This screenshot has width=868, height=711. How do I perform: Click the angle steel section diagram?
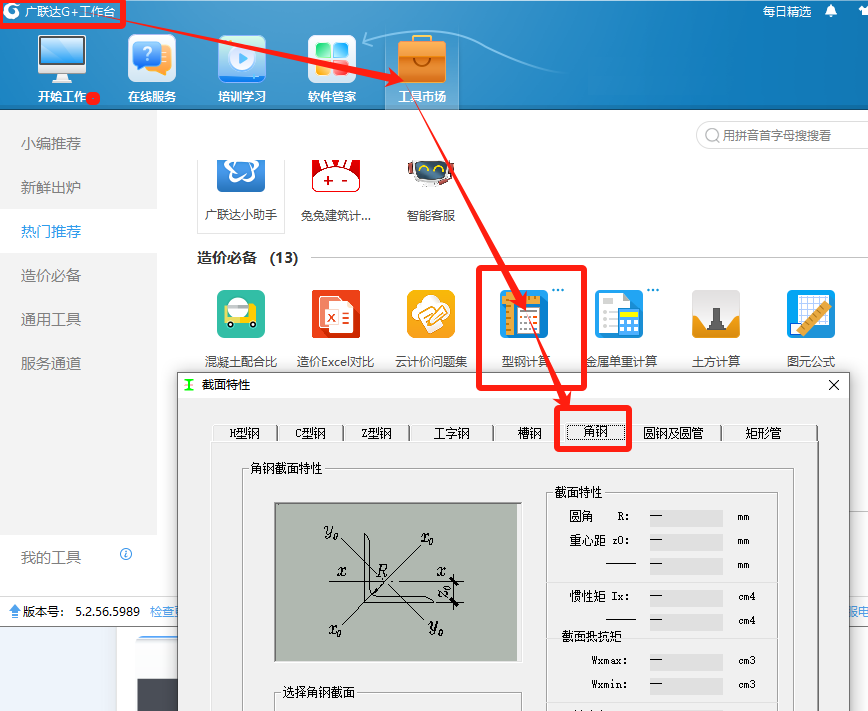click(398, 582)
